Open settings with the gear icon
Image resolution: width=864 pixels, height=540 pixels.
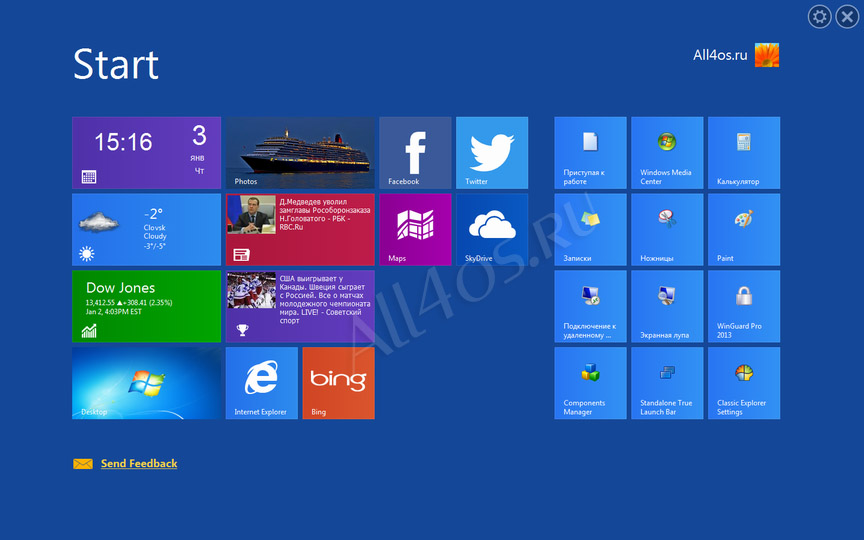pyautogui.click(x=819, y=17)
